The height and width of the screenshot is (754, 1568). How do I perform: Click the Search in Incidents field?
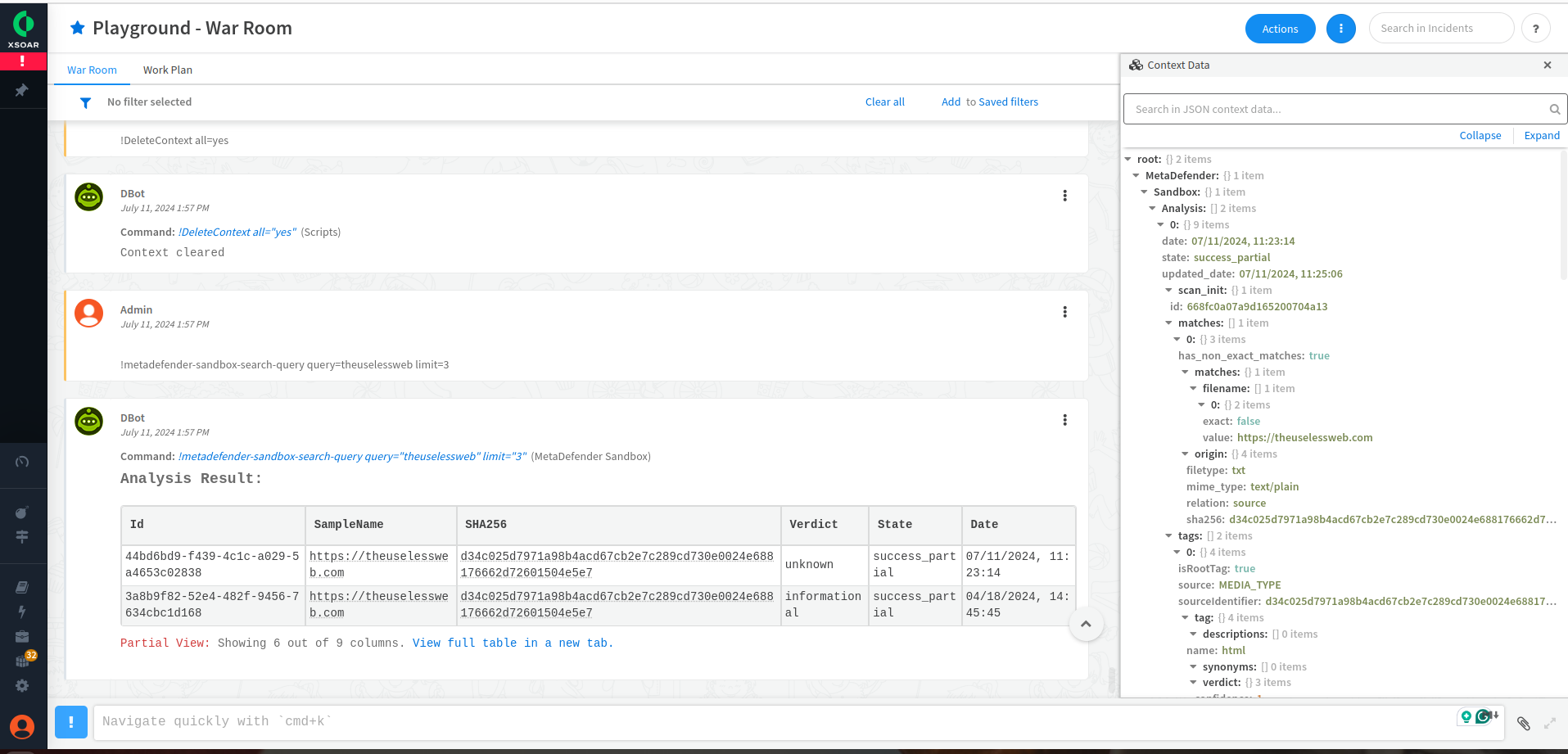tap(1441, 29)
